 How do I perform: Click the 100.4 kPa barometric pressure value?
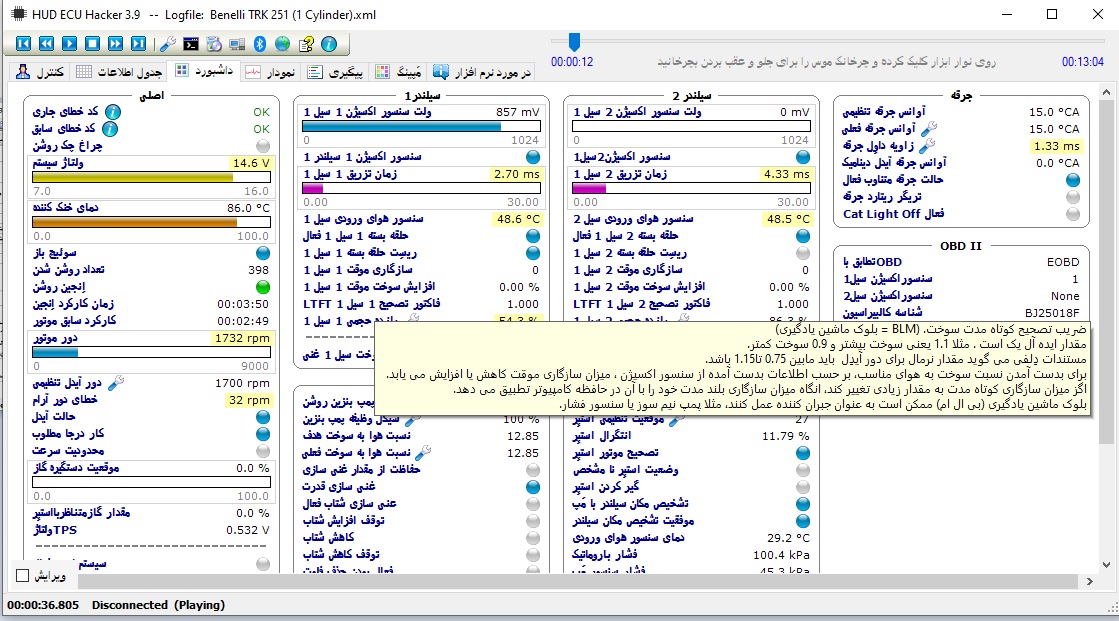(x=781, y=555)
